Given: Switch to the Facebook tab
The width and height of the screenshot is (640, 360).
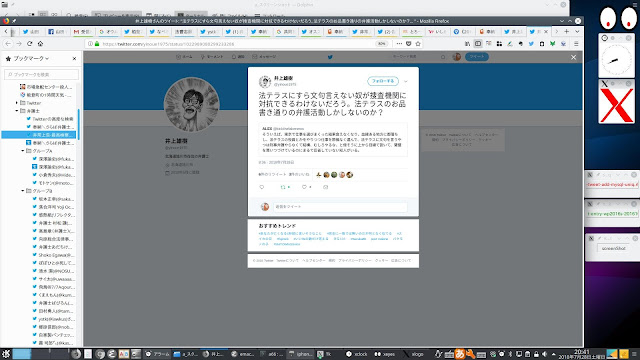Looking at the screenshot, I should [57, 31].
